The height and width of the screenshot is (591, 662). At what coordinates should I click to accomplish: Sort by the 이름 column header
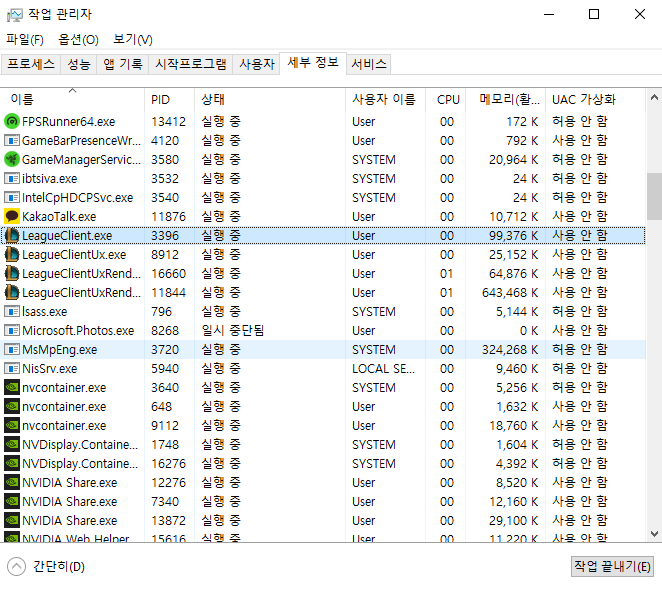tap(72, 100)
